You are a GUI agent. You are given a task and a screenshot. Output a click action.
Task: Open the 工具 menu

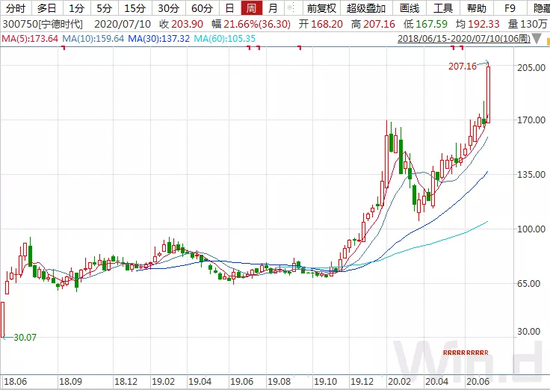443,8
